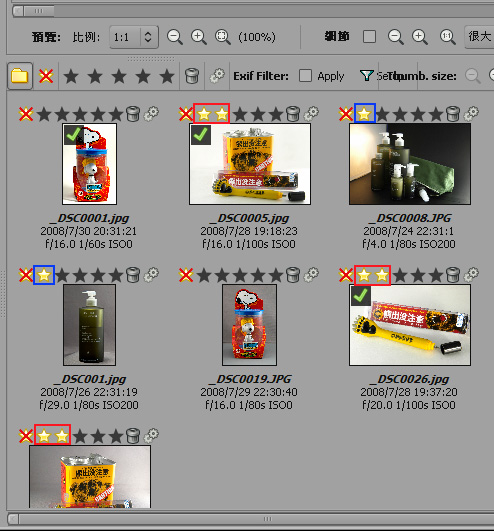Rate _DSC001.jpg two stars
Viewport: 494px width, 531px height.
(62, 275)
